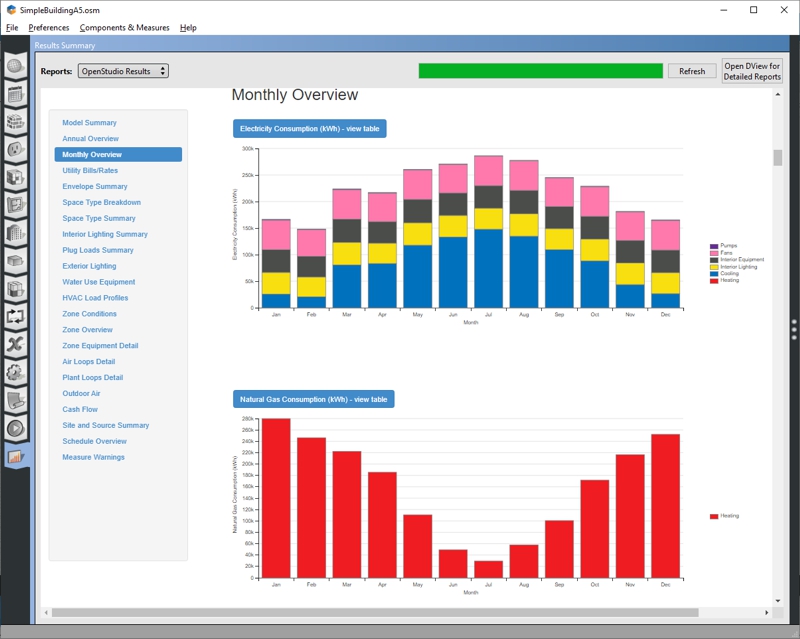Open the Loads tab outlet icon
The image size is (800, 639).
(x=15, y=150)
